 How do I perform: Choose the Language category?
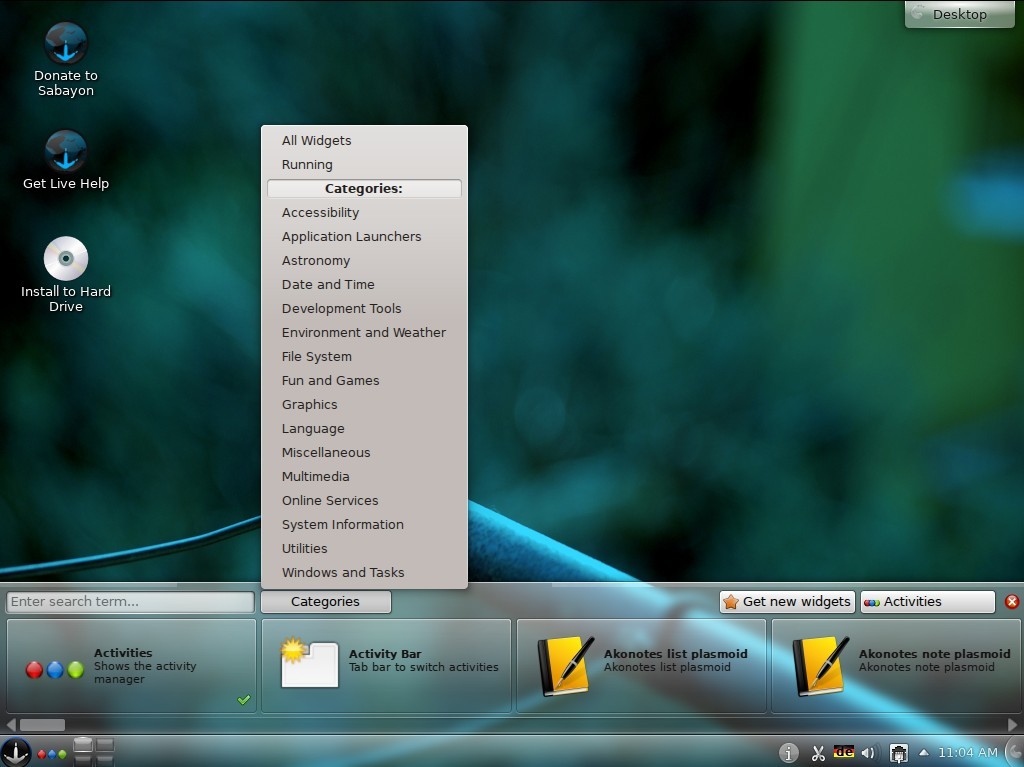pos(364,429)
